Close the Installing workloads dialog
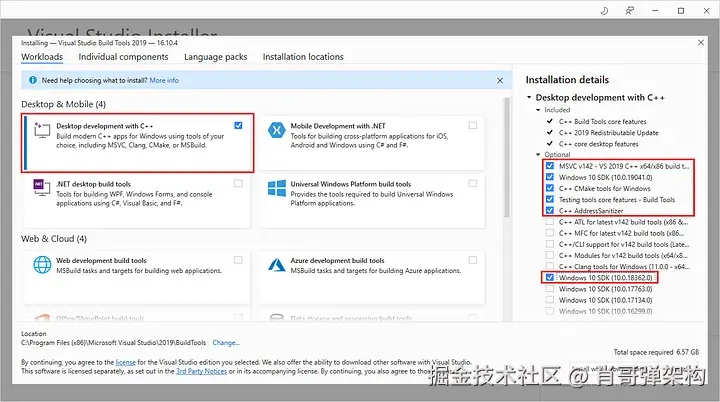The image size is (720, 402). (701, 43)
